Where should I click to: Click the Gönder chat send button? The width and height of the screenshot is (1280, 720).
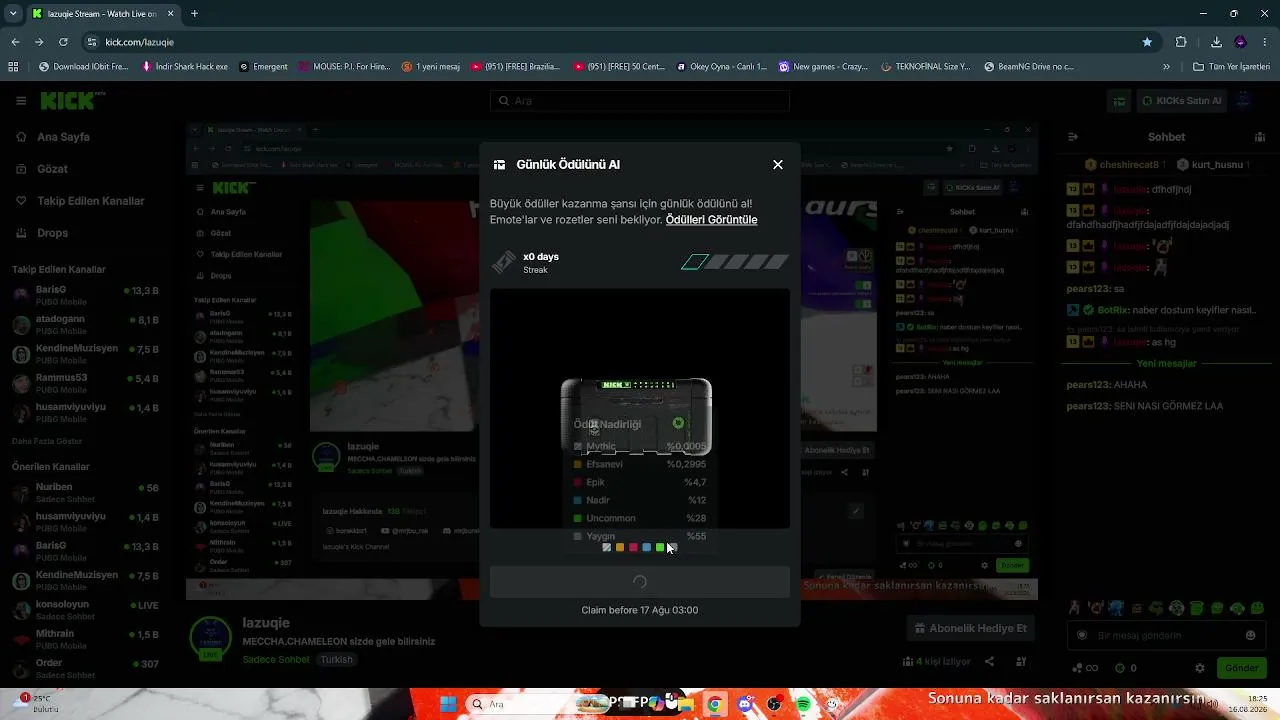coord(1241,668)
